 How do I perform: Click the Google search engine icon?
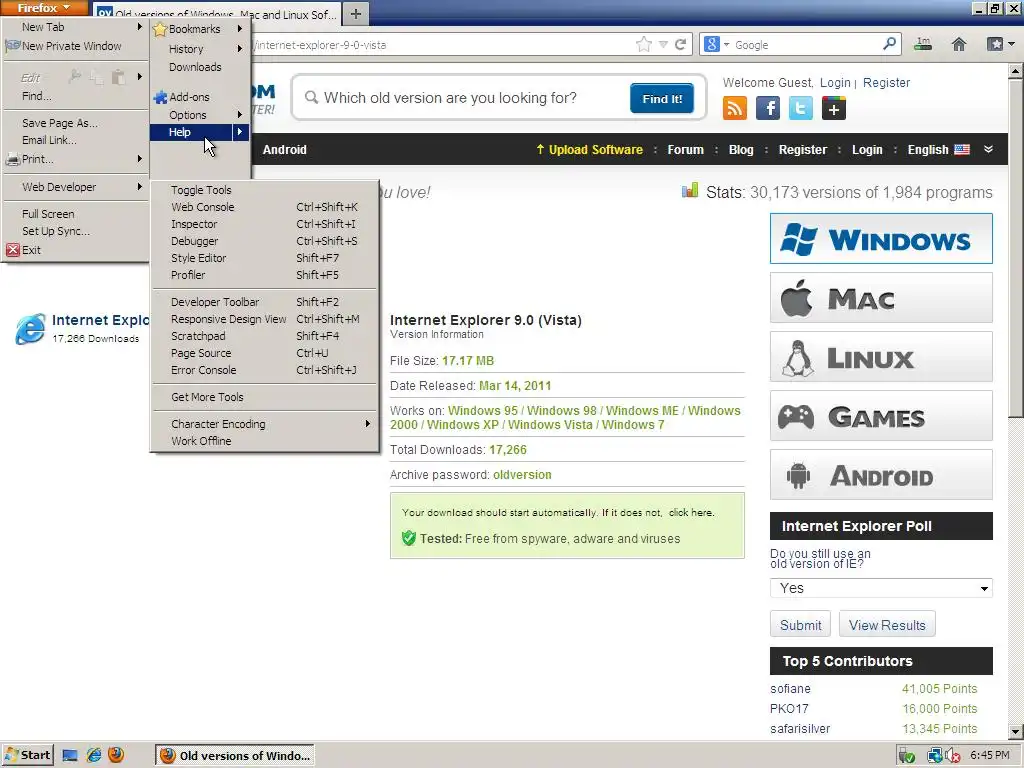712,44
